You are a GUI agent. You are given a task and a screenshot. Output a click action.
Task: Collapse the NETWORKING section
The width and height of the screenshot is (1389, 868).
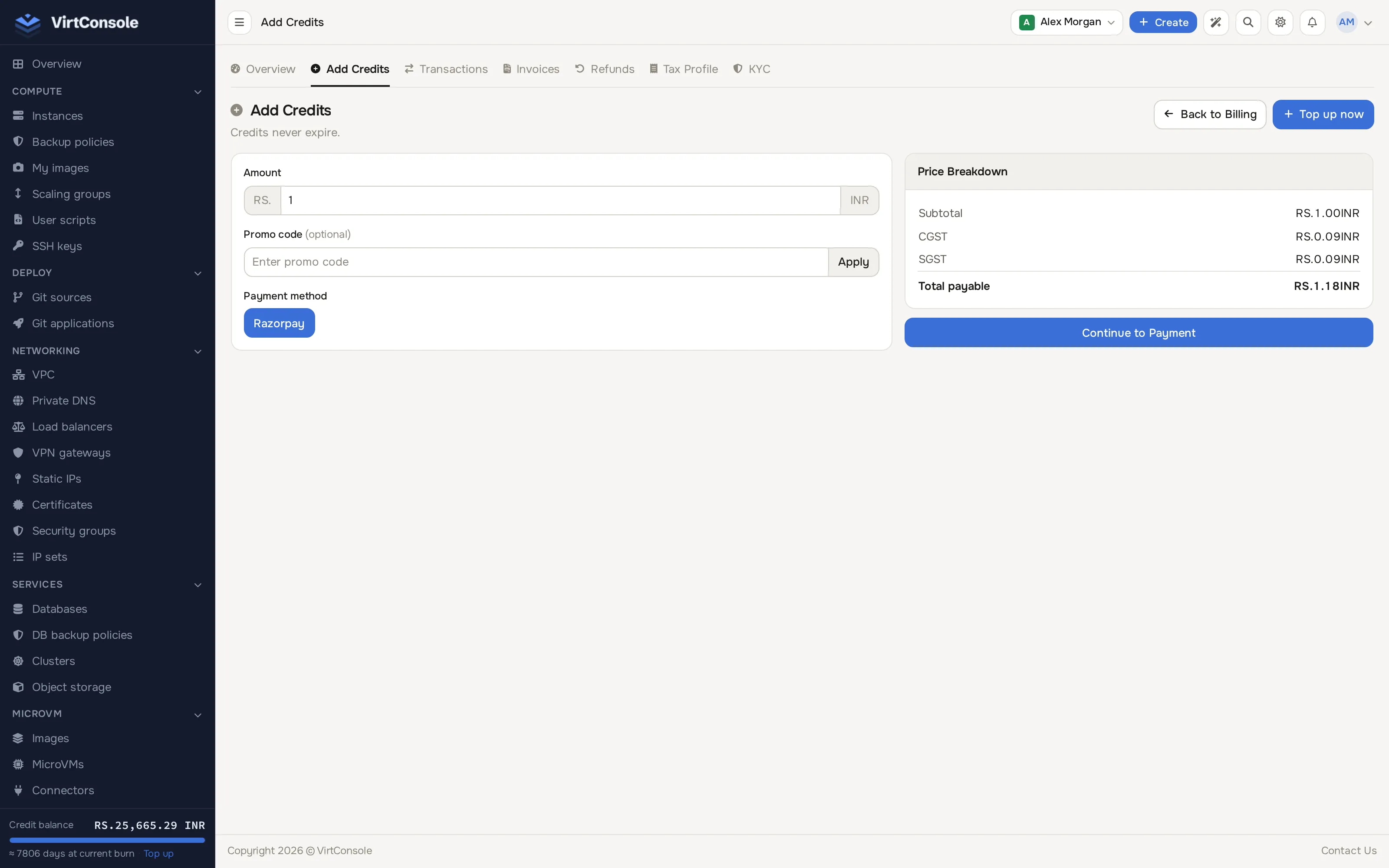pyautogui.click(x=107, y=351)
